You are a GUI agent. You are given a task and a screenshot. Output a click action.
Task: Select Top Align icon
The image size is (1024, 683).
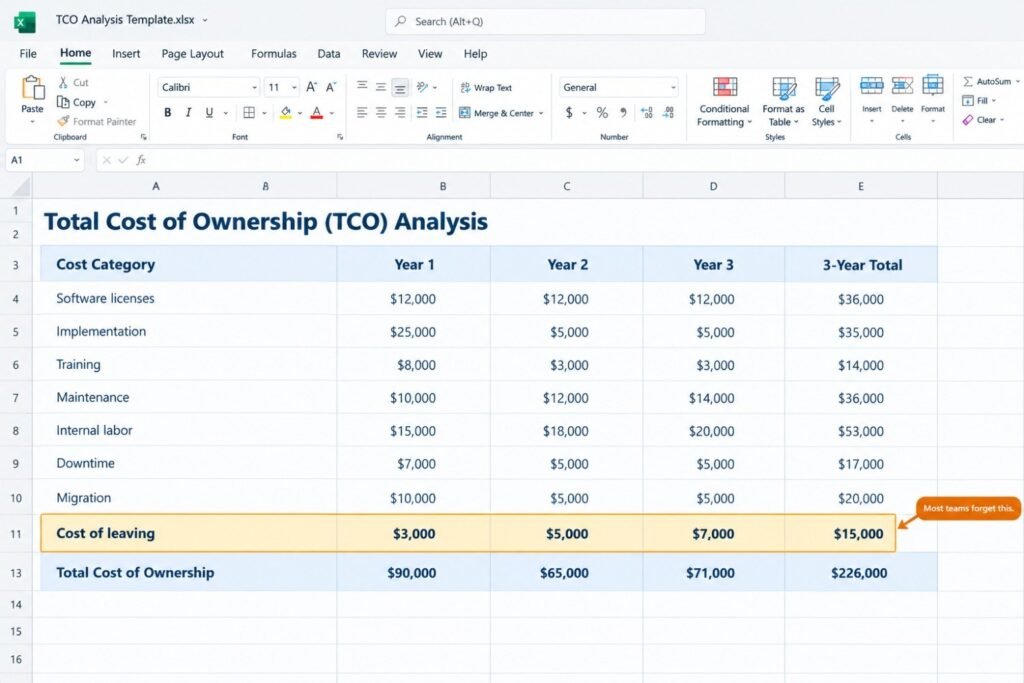pyautogui.click(x=362, y=86)
